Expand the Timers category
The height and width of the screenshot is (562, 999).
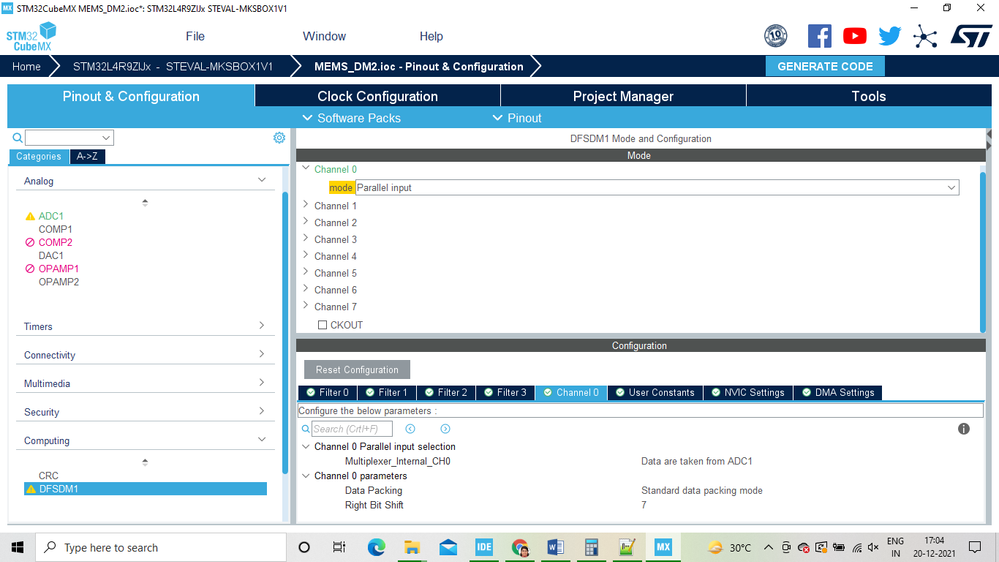pos(261,326)
